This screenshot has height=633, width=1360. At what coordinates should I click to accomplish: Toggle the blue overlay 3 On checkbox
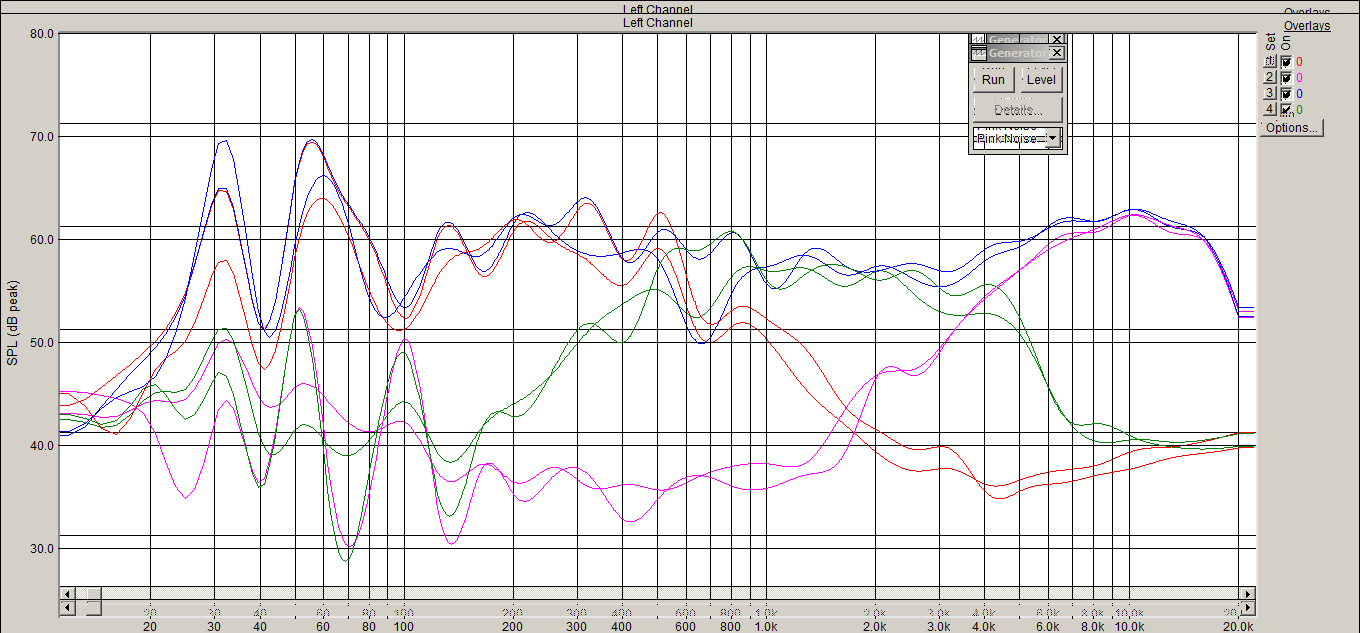(x=1286, y=93)
